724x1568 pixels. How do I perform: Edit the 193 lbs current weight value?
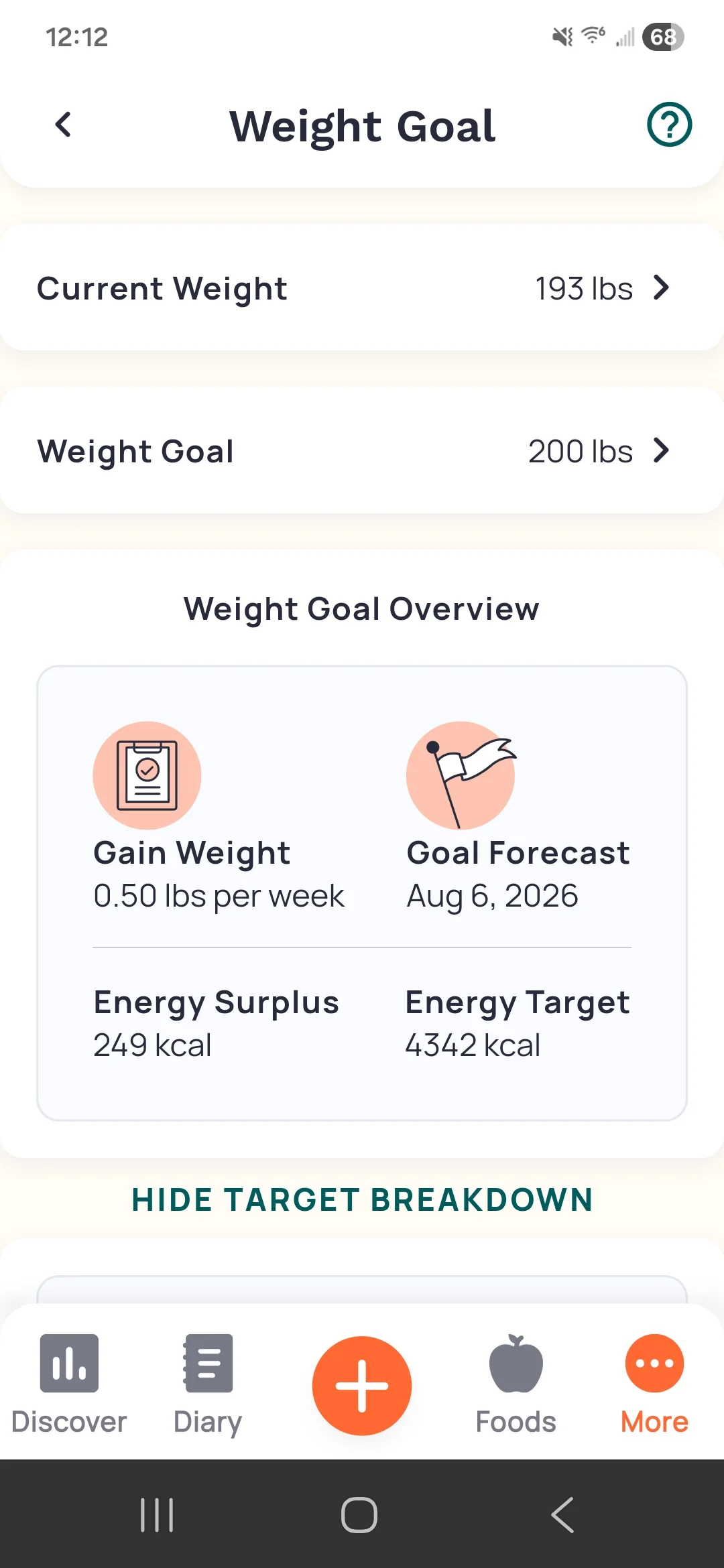(x=584, y=289)
